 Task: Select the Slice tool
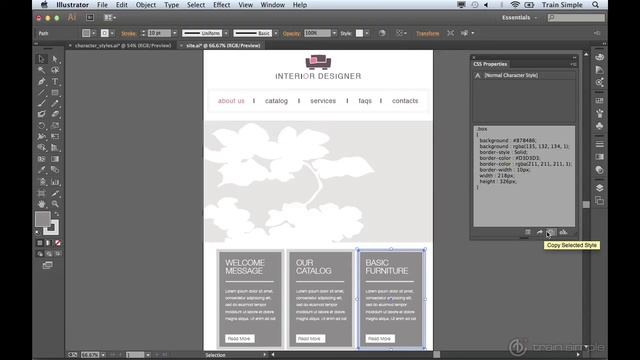(55, 193)
